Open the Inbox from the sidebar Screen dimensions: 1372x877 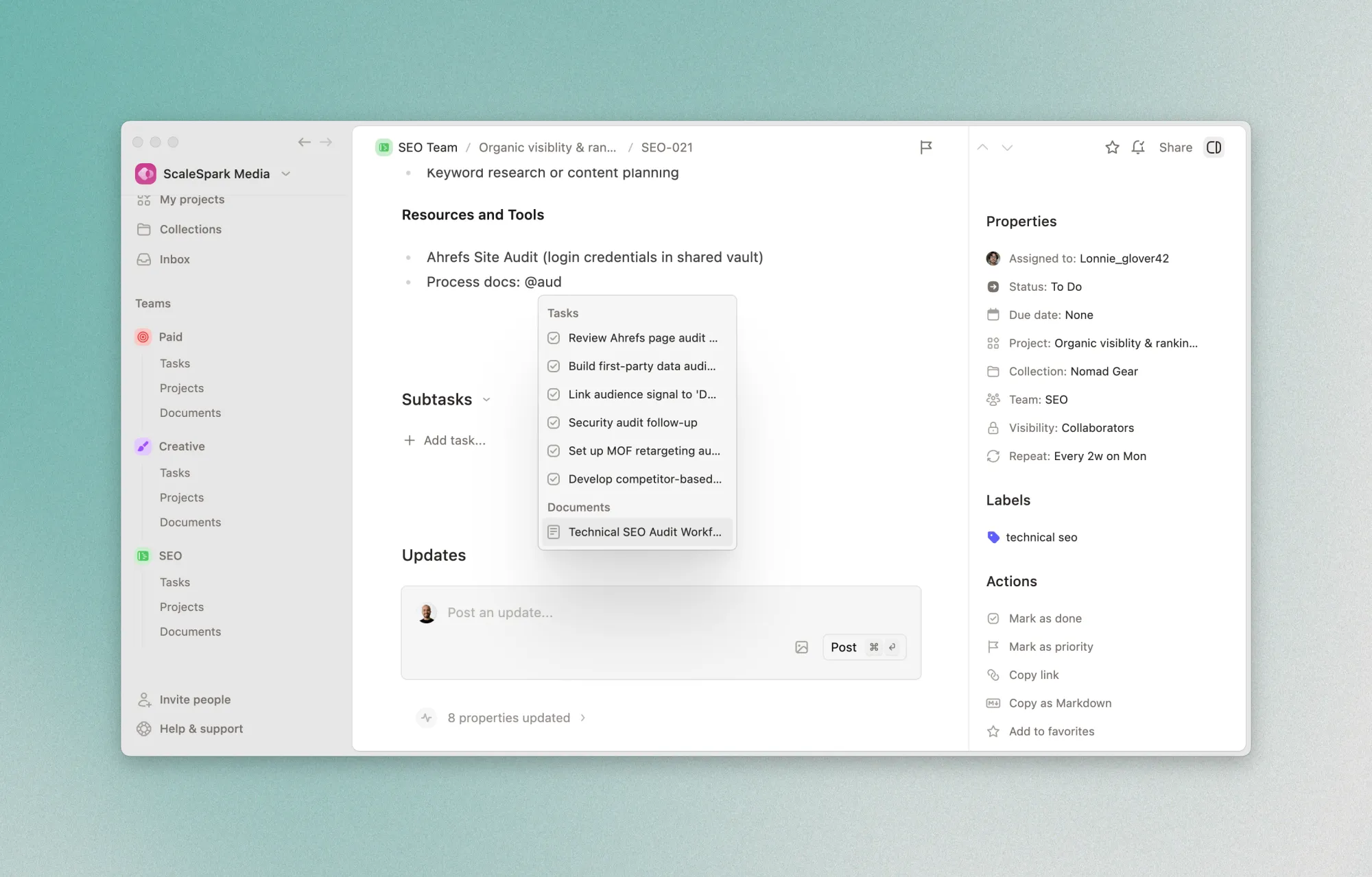pyautogui.click(x=174, y=259)
